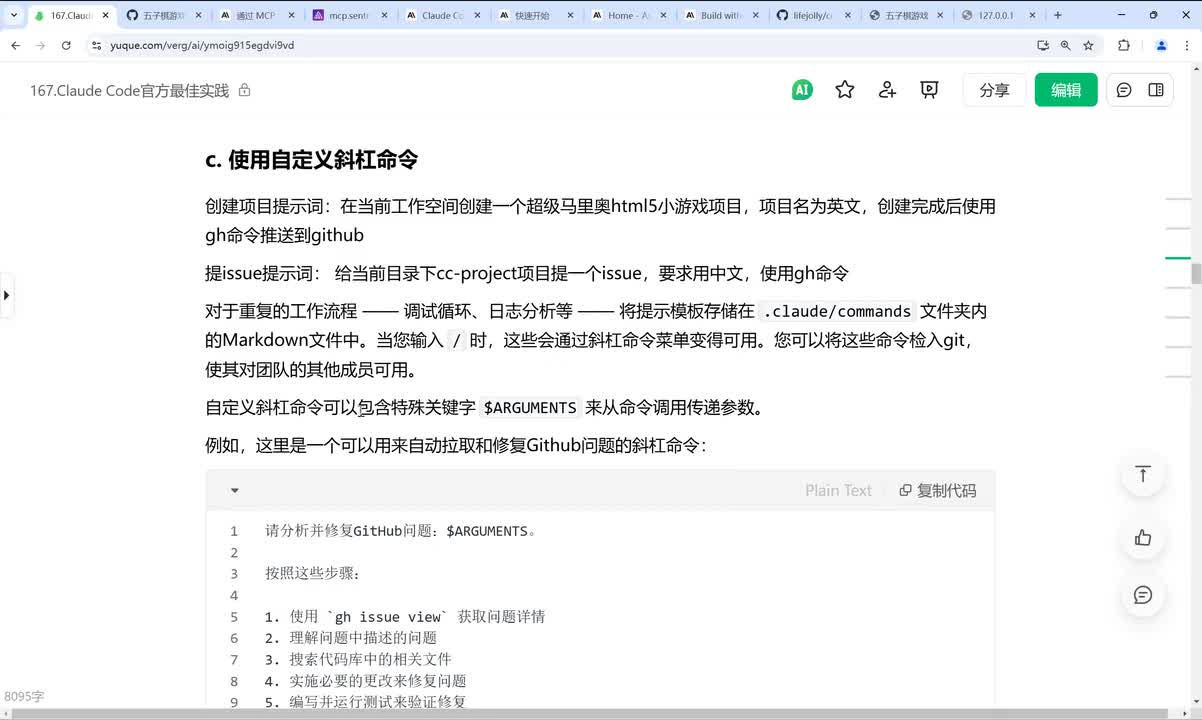Close the 167.Claude tab
The width and height of the screenshot is (1202, 720).
[103, 16]
